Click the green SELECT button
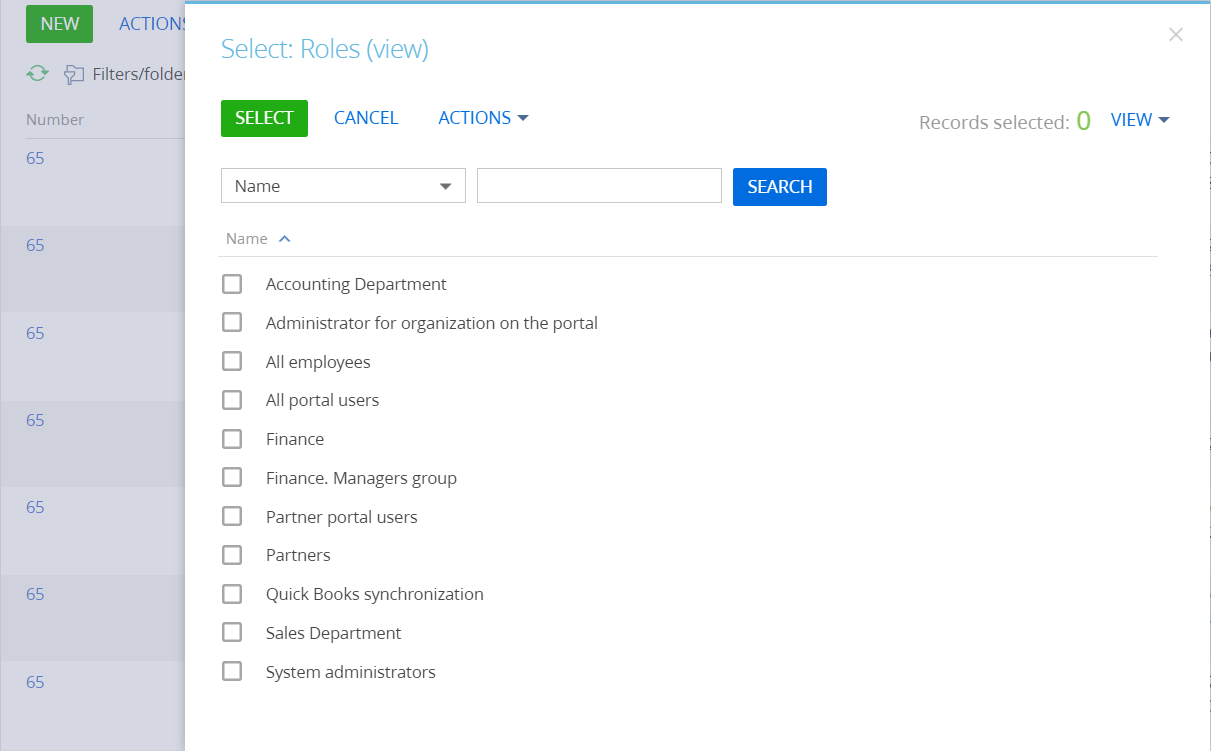Image resolution: width=1211 pixels, height=751 pixels. coord(264,118)
